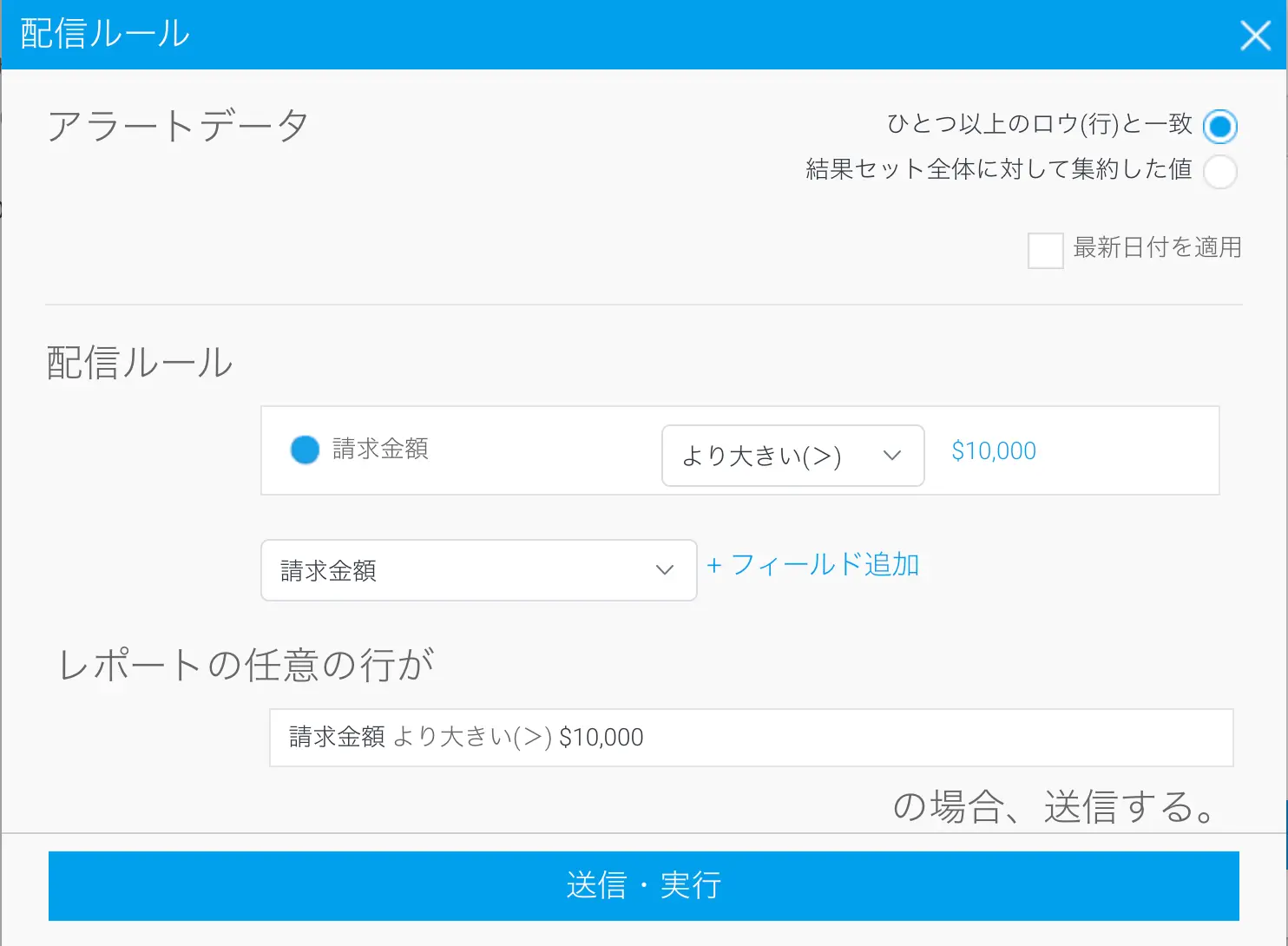The height and width of the screenshot is (946, 1288).
Task: Enable the 最新日付を適用 checkbox
Action: [x=1045, y=251]
